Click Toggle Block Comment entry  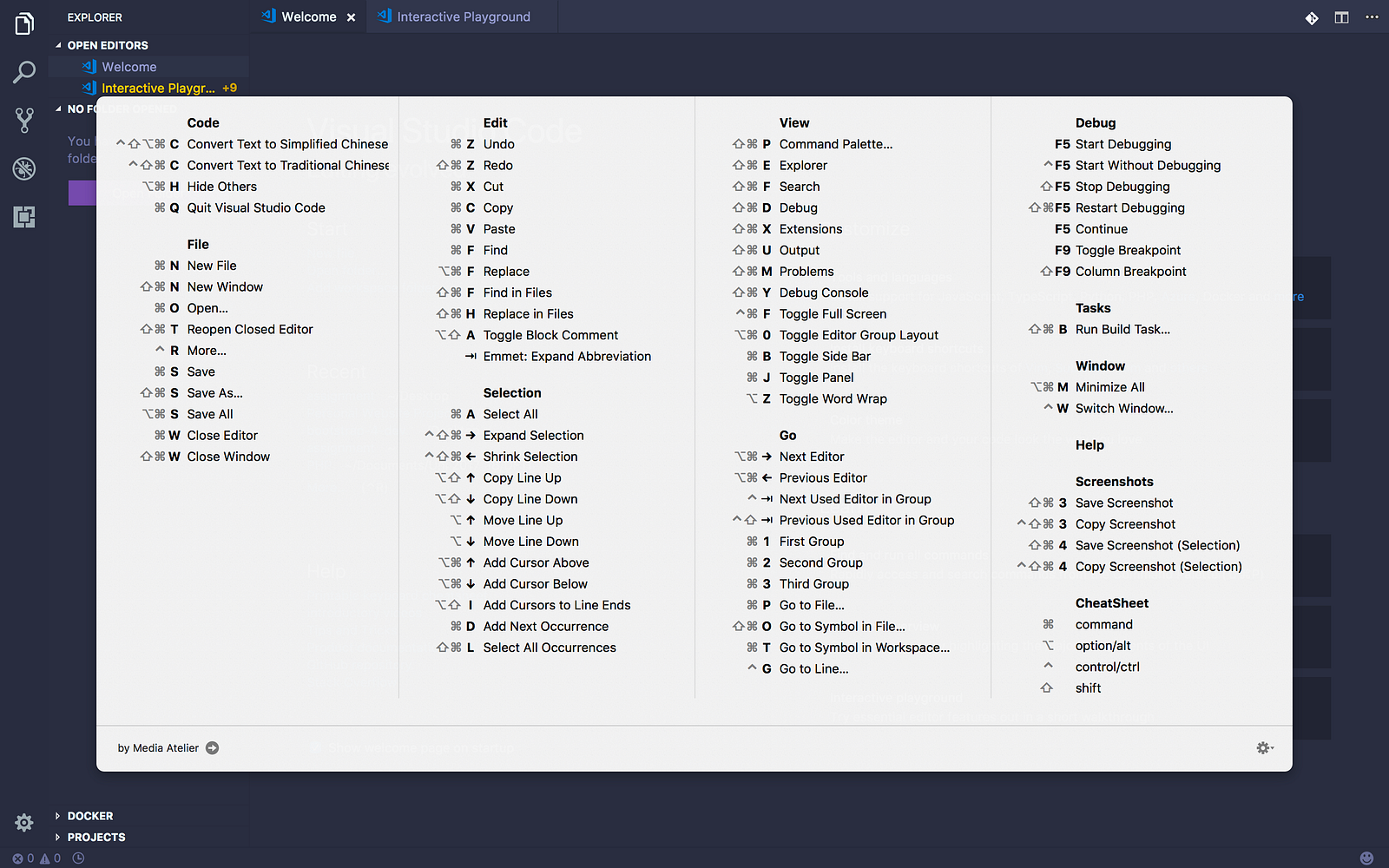point(550,335)
